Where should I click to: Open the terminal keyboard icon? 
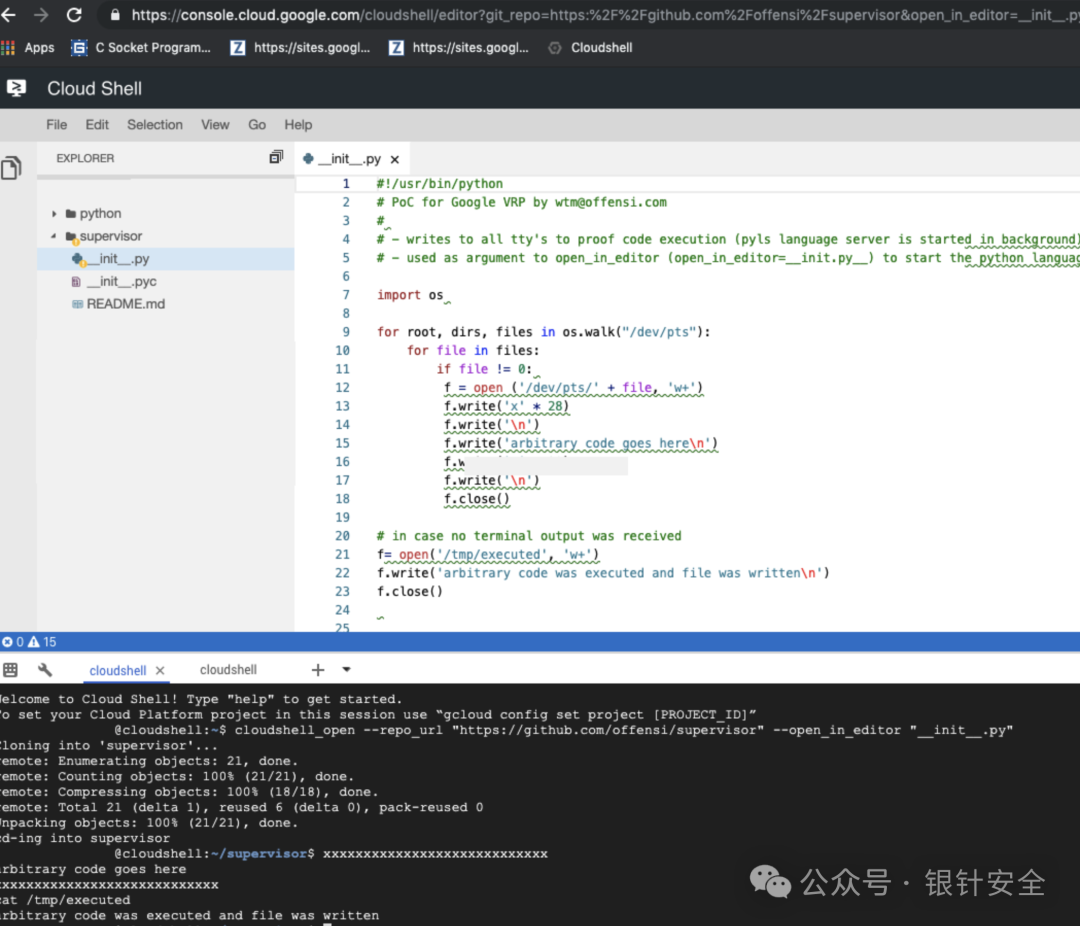(x=10, y=670)
